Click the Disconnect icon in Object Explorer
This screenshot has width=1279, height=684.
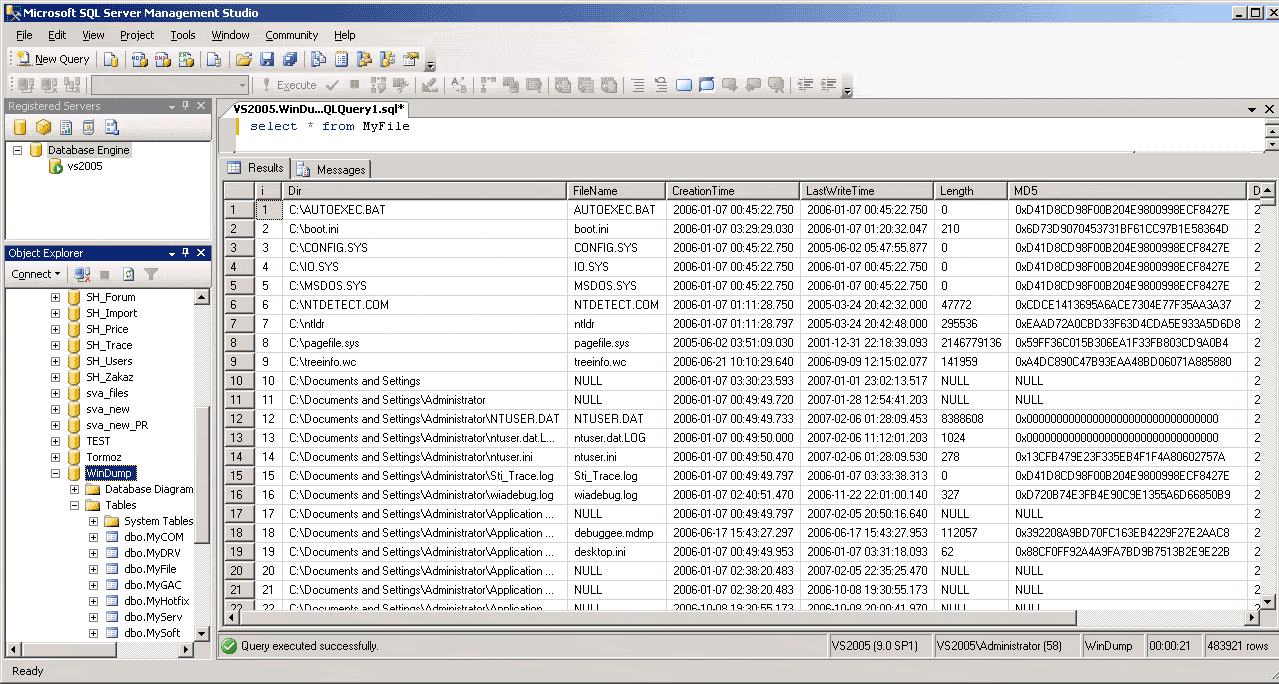[x=83, y=274]
